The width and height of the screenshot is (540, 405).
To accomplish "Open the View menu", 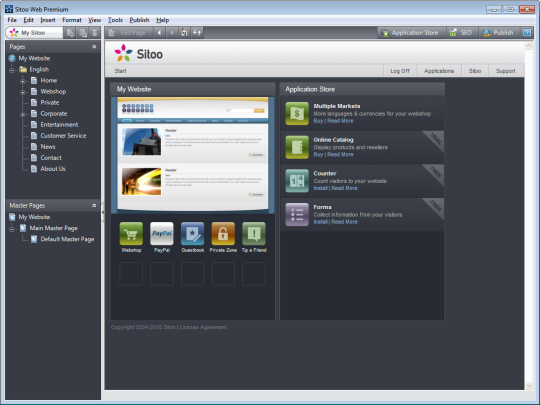I will 94,20.
